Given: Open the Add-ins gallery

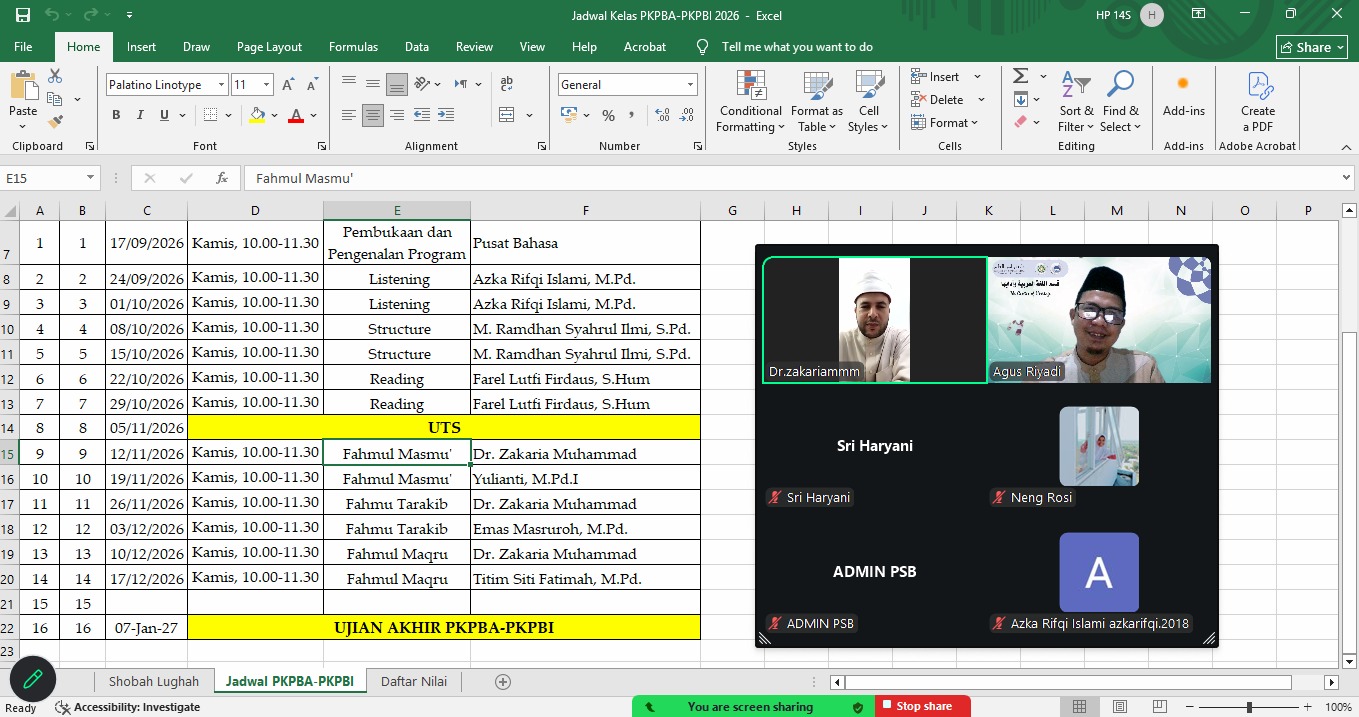Looking at the screenshot, I should [1184, 94].
